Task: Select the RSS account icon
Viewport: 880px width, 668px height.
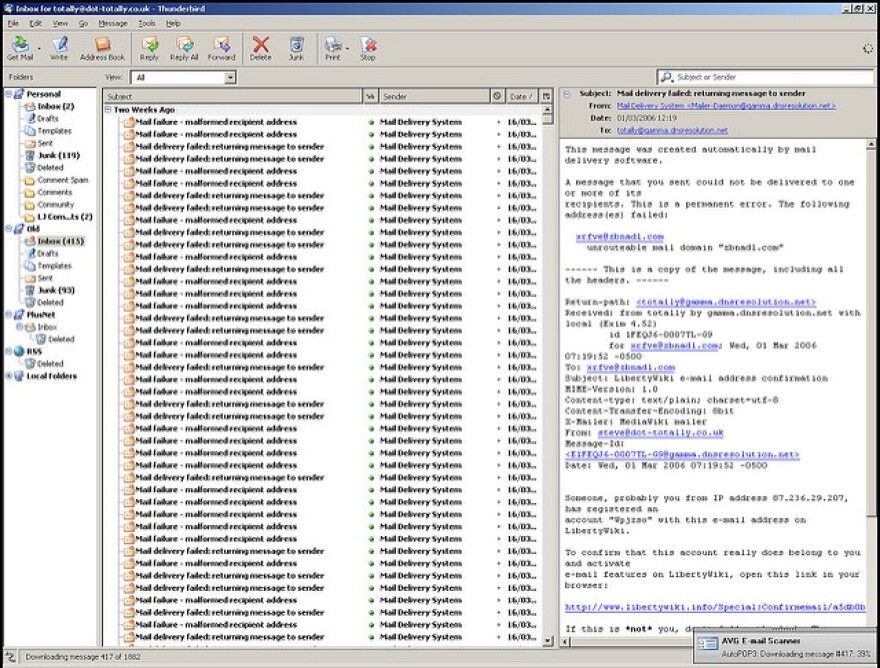Action: tap(19, 351)
